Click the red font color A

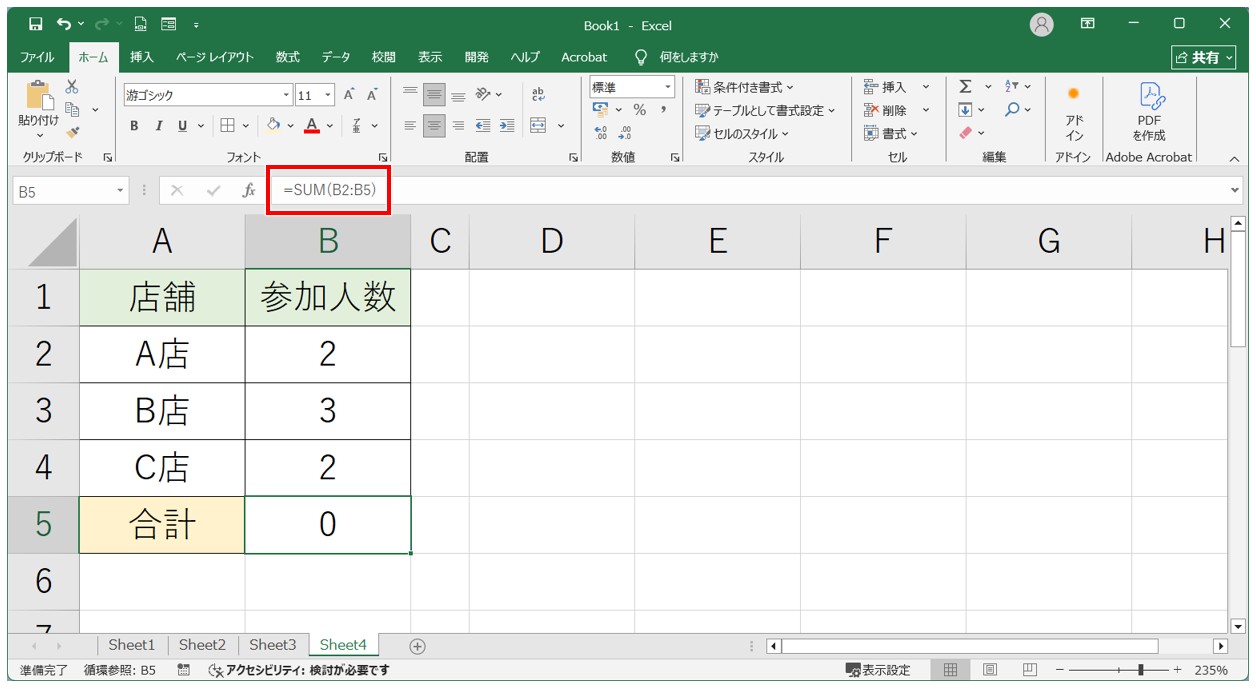tap(312, 125)
